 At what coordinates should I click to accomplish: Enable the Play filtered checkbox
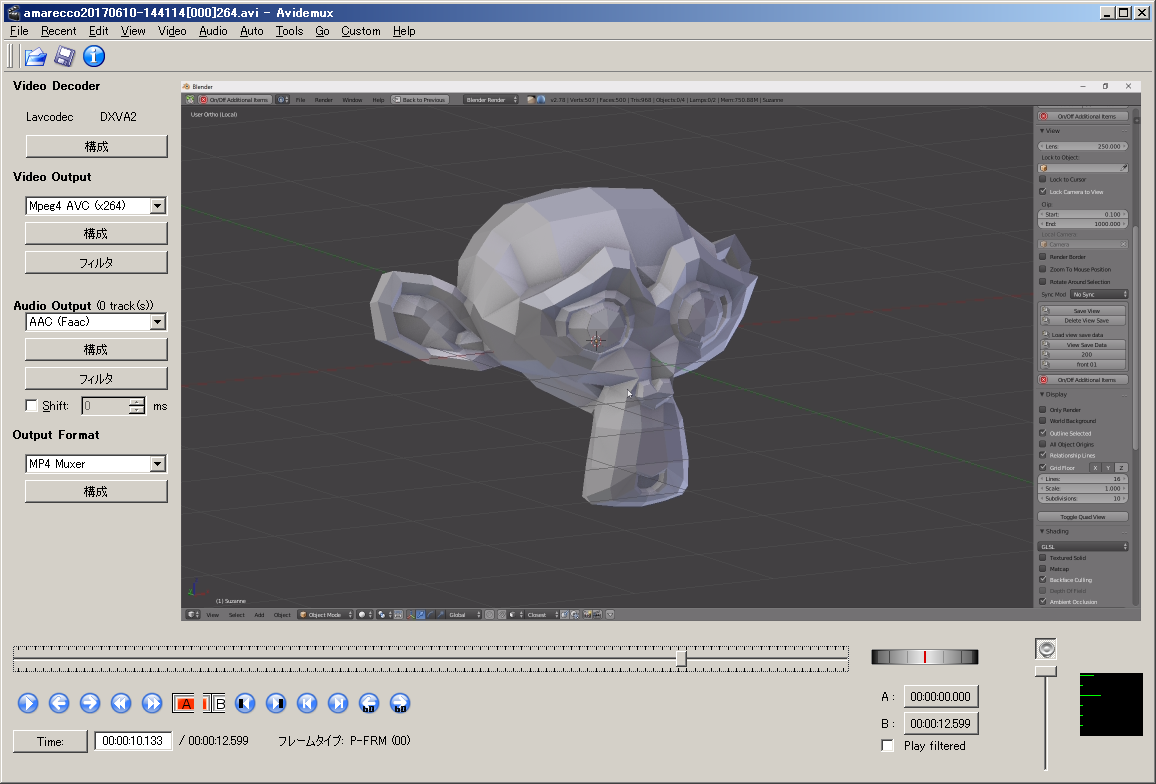[x=888, y=746]
